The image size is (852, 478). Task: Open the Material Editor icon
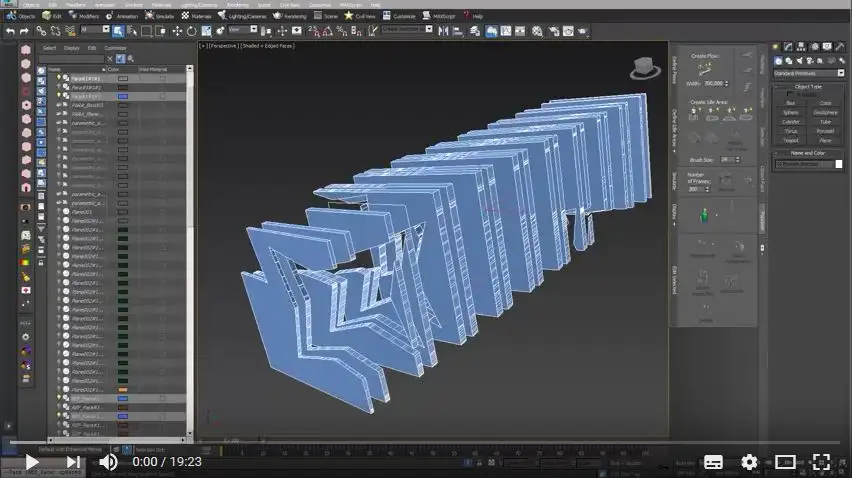(537, 32)
